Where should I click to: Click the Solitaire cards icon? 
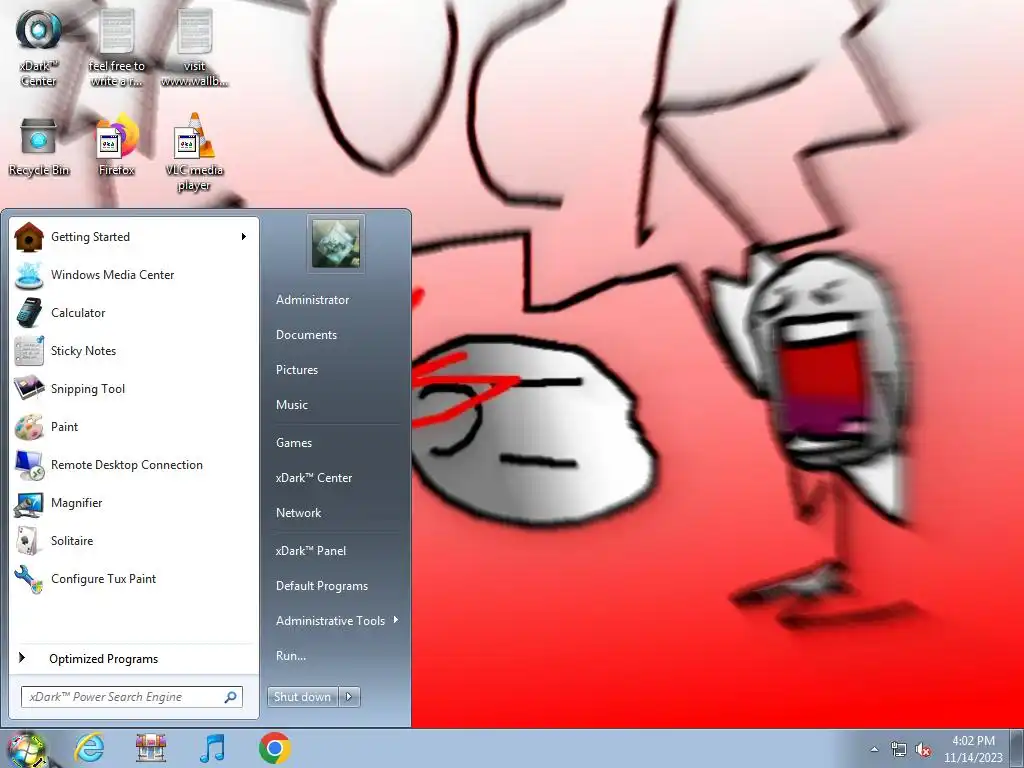point(29,541)
